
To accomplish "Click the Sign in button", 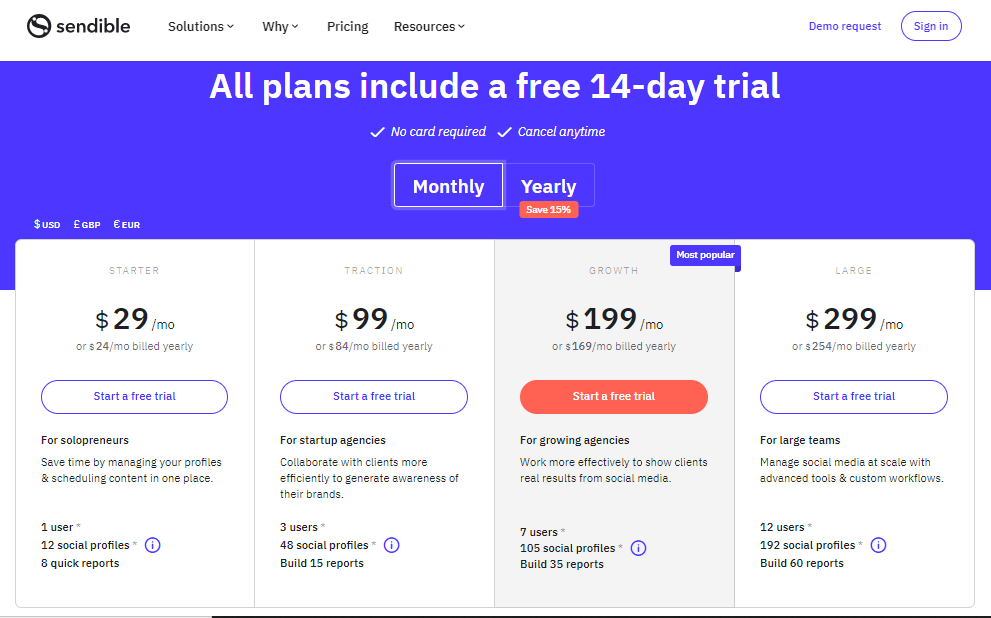I will (931, 27).
